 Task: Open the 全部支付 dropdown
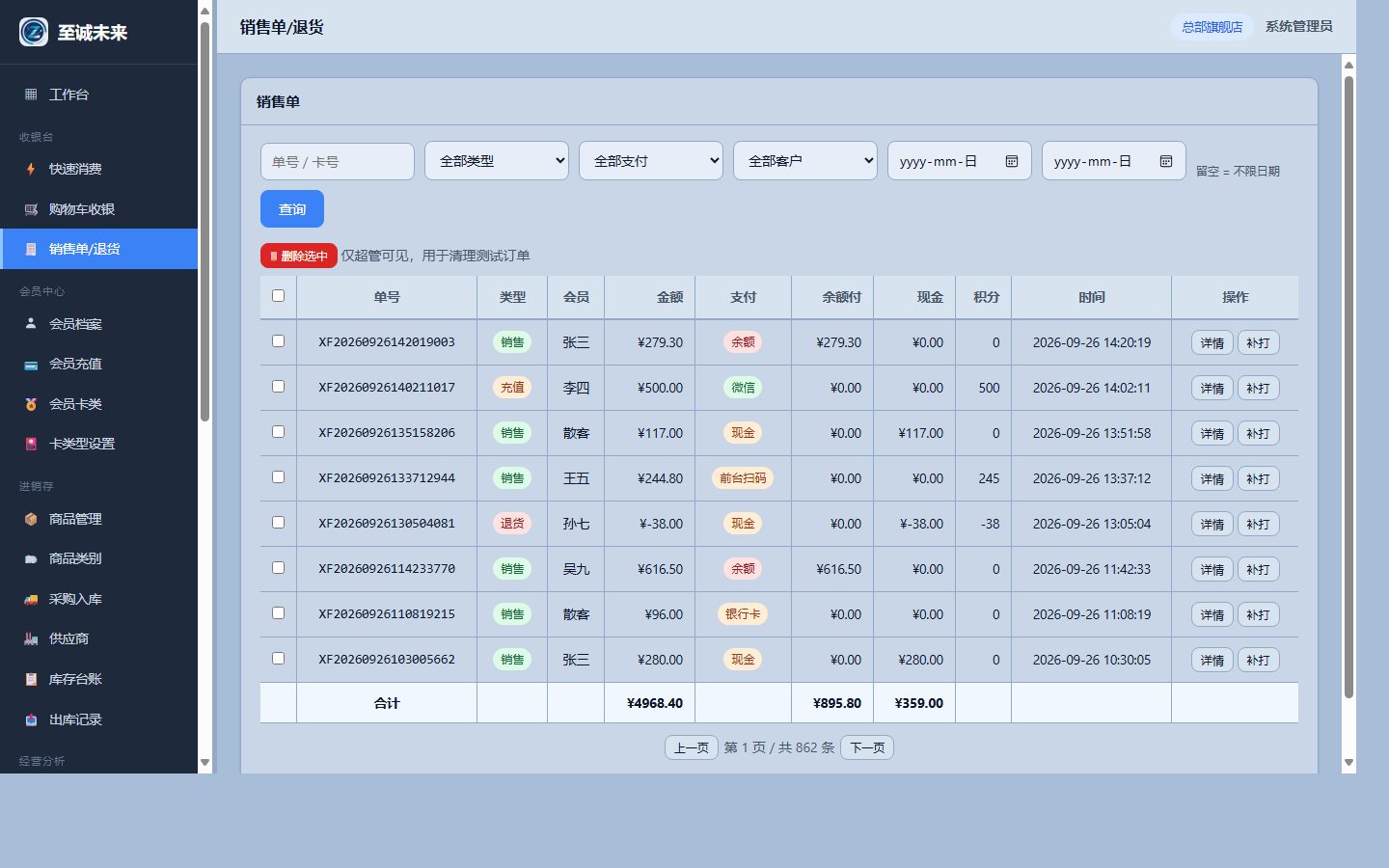click(651, 161)
